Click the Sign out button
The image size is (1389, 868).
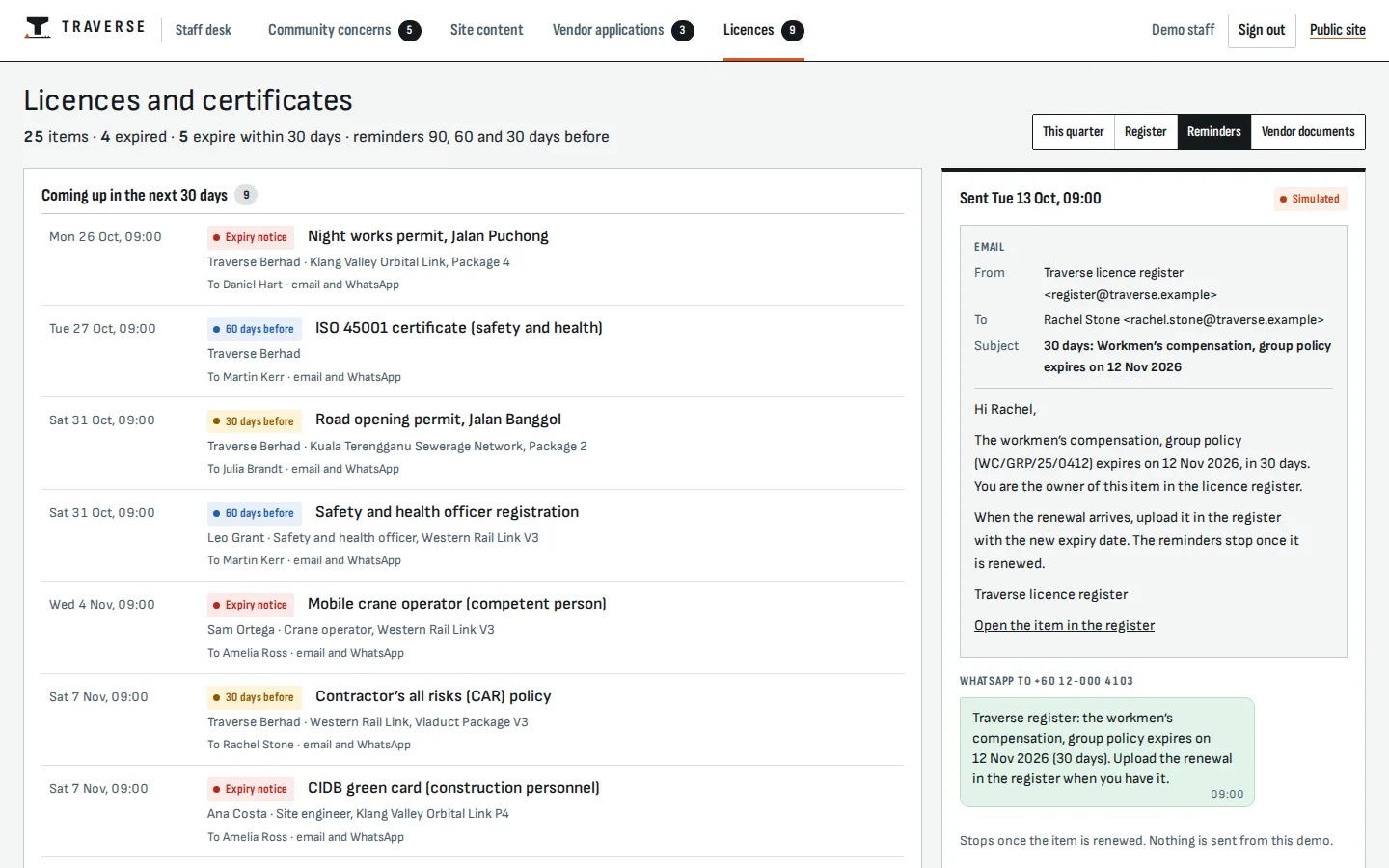(1262, 30)
